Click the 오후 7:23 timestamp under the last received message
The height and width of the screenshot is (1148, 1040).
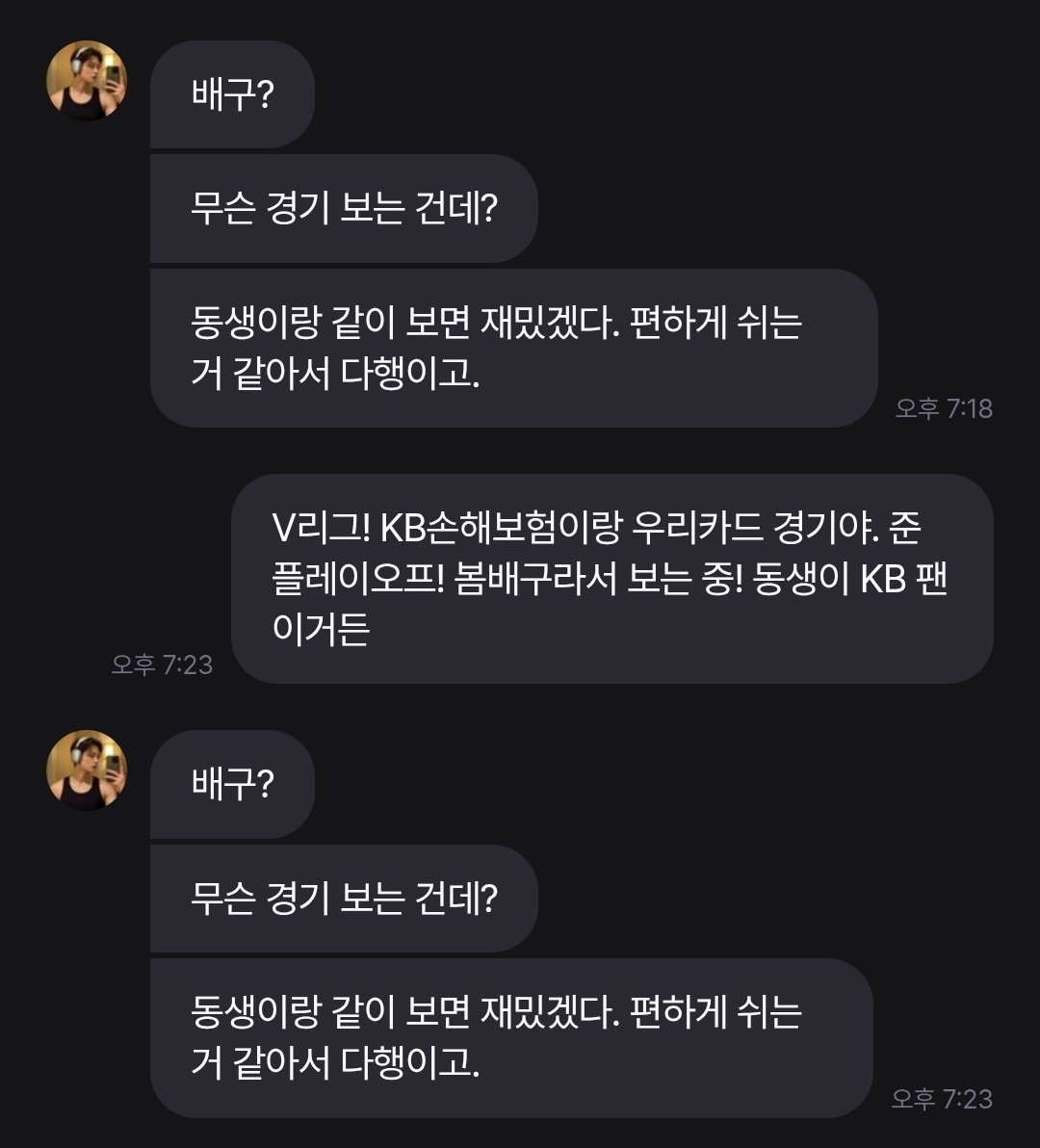941,1099
